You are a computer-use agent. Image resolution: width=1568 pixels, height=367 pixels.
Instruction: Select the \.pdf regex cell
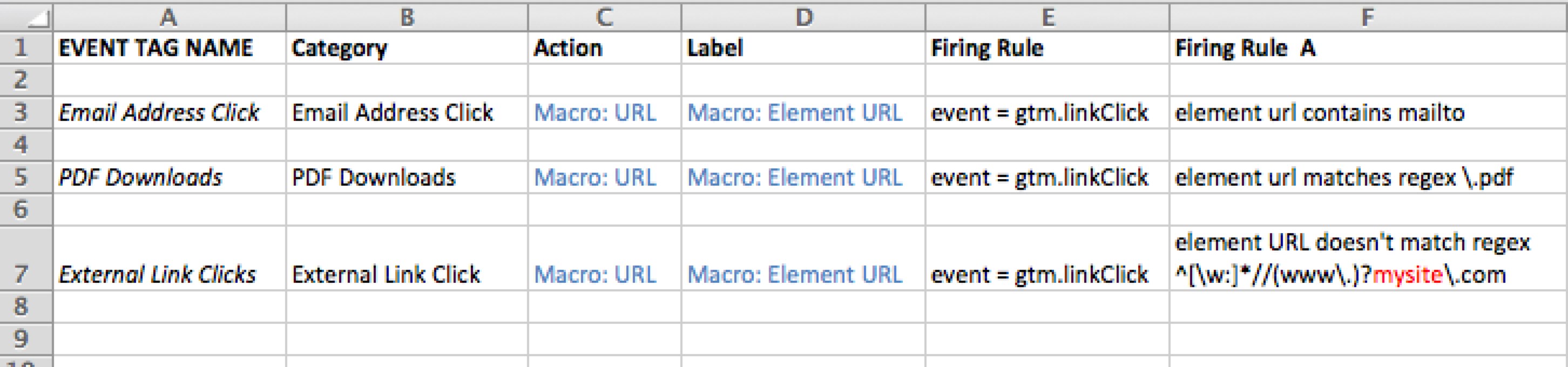tap(1368, 177)
